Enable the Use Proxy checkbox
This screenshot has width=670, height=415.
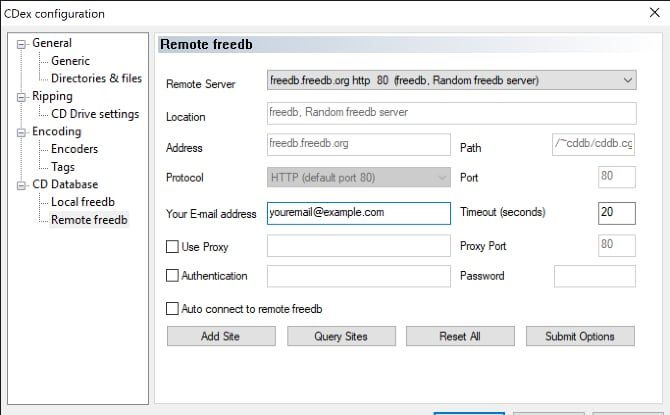point(172,247)
